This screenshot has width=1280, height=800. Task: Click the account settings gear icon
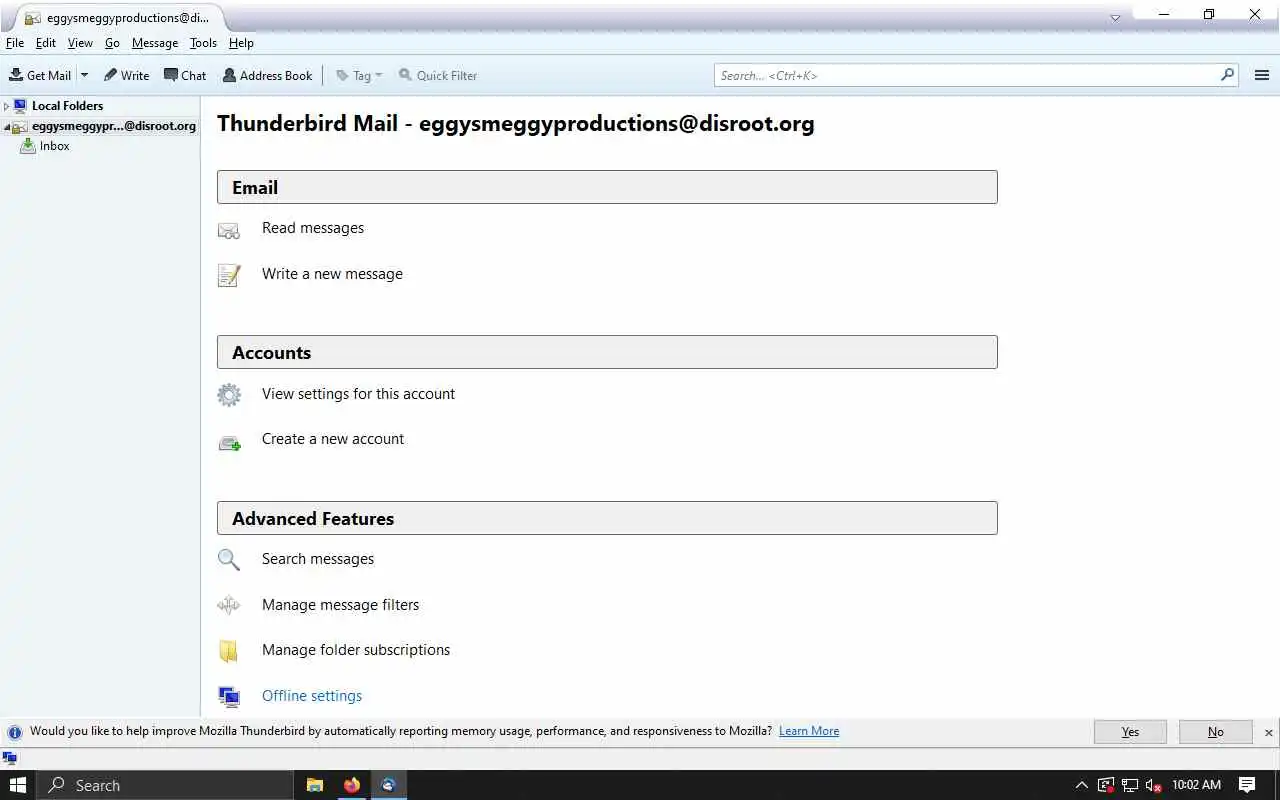(x=229, y=395)
